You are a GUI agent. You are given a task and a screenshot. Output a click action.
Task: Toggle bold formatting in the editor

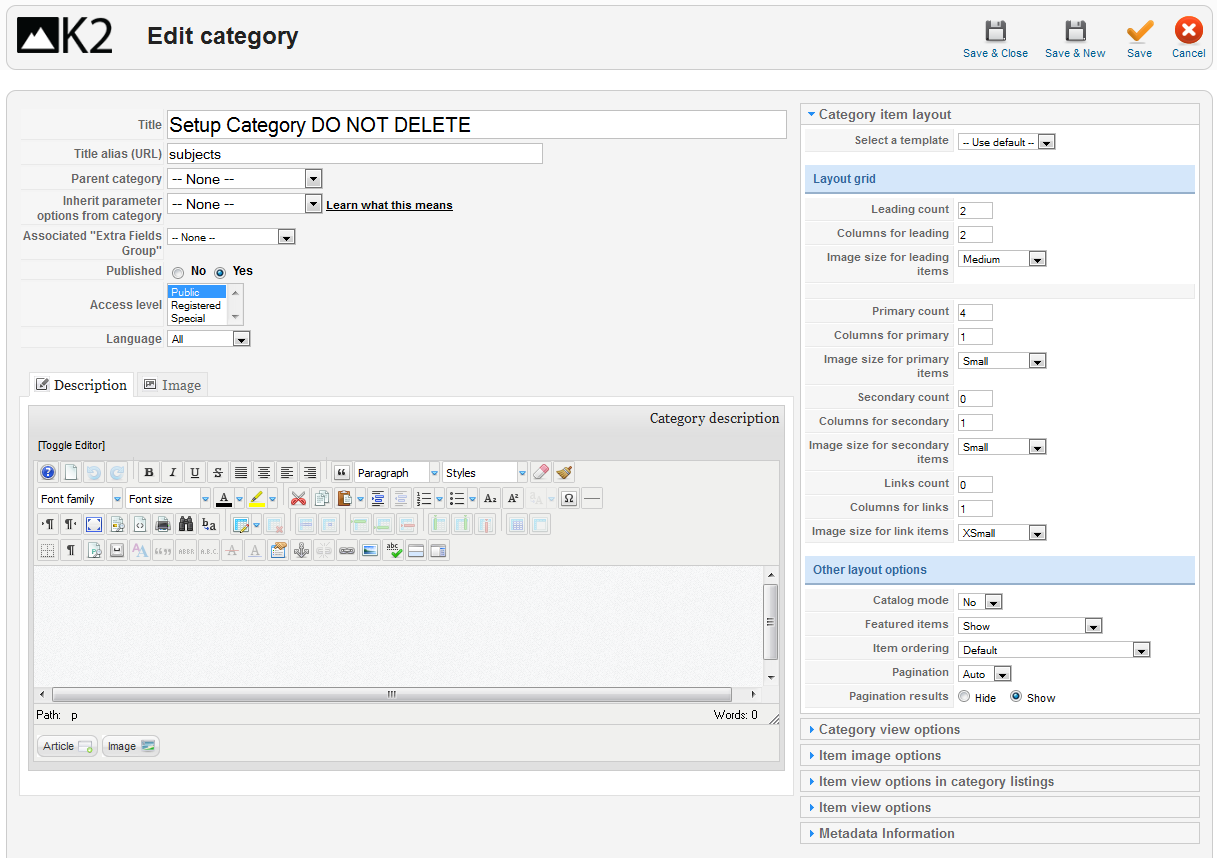149,473
